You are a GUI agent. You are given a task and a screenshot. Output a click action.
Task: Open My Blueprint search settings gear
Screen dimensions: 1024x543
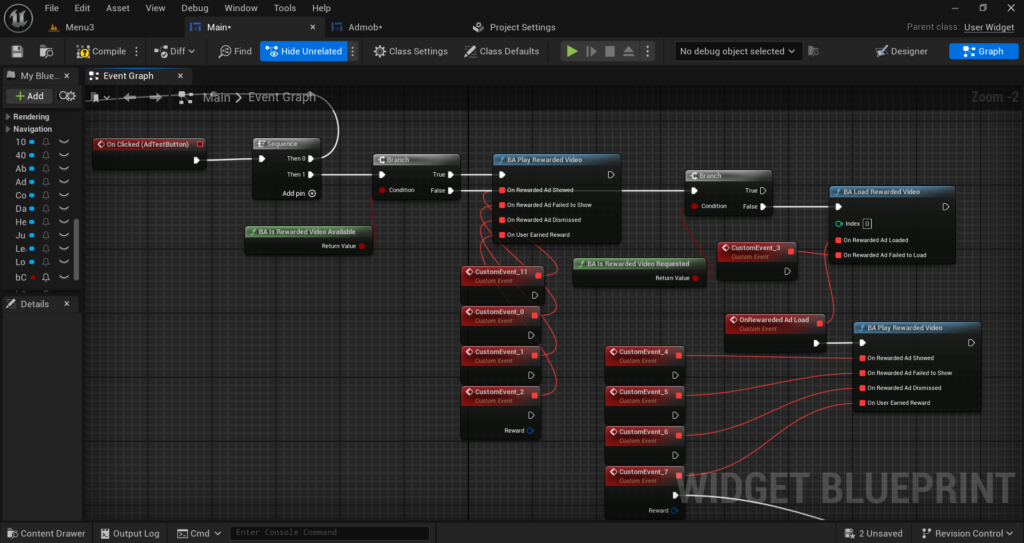pos(67,96)
